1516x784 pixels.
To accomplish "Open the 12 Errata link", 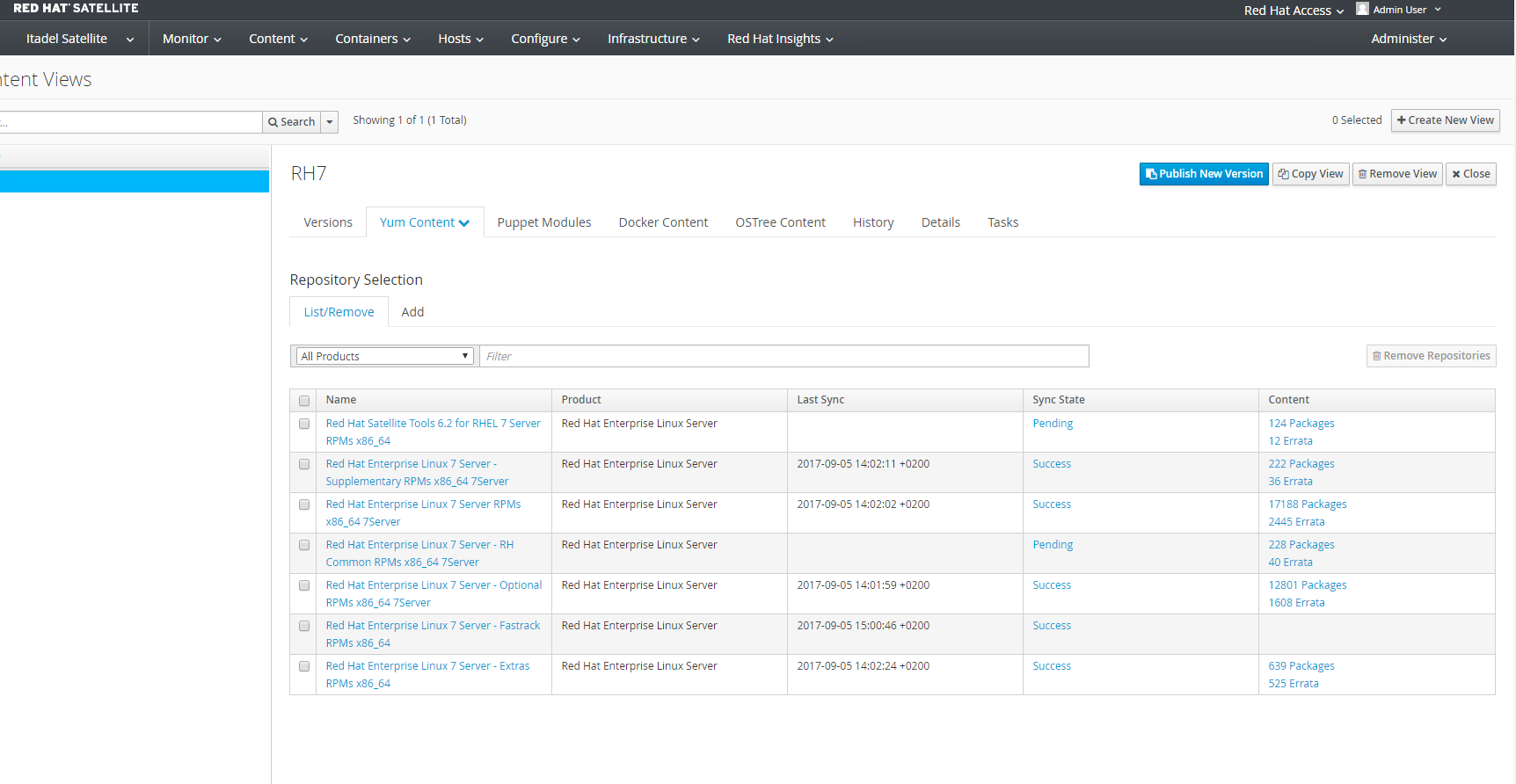I will (1290, 441).
